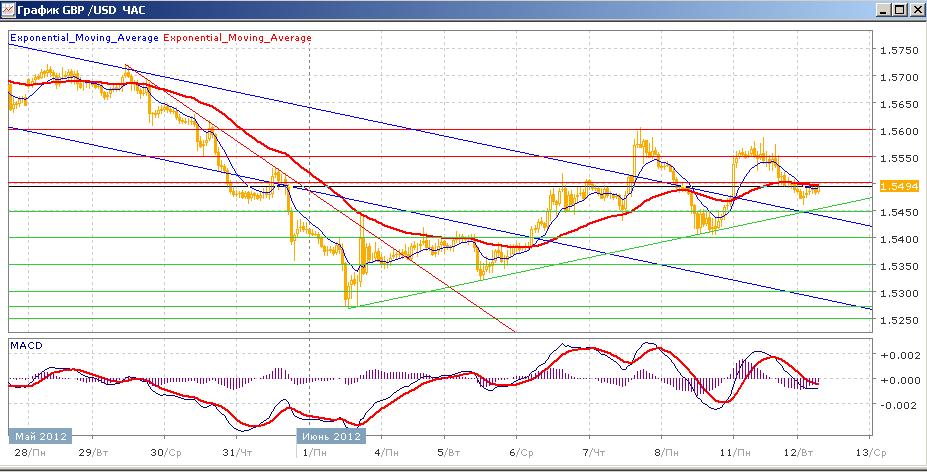Click the 1.5300 price axis label
Screen dimensions: 927x472
coord(899,293)
